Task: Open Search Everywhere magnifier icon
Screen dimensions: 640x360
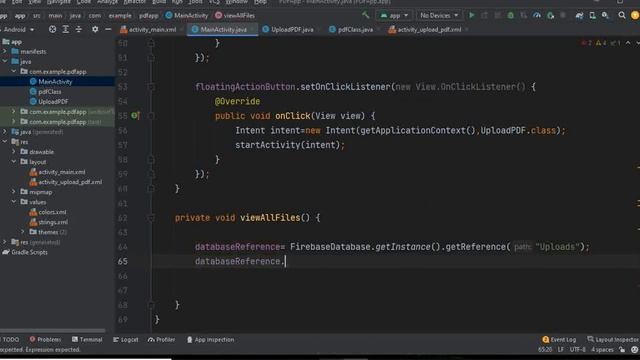Action: coord(622,16)
